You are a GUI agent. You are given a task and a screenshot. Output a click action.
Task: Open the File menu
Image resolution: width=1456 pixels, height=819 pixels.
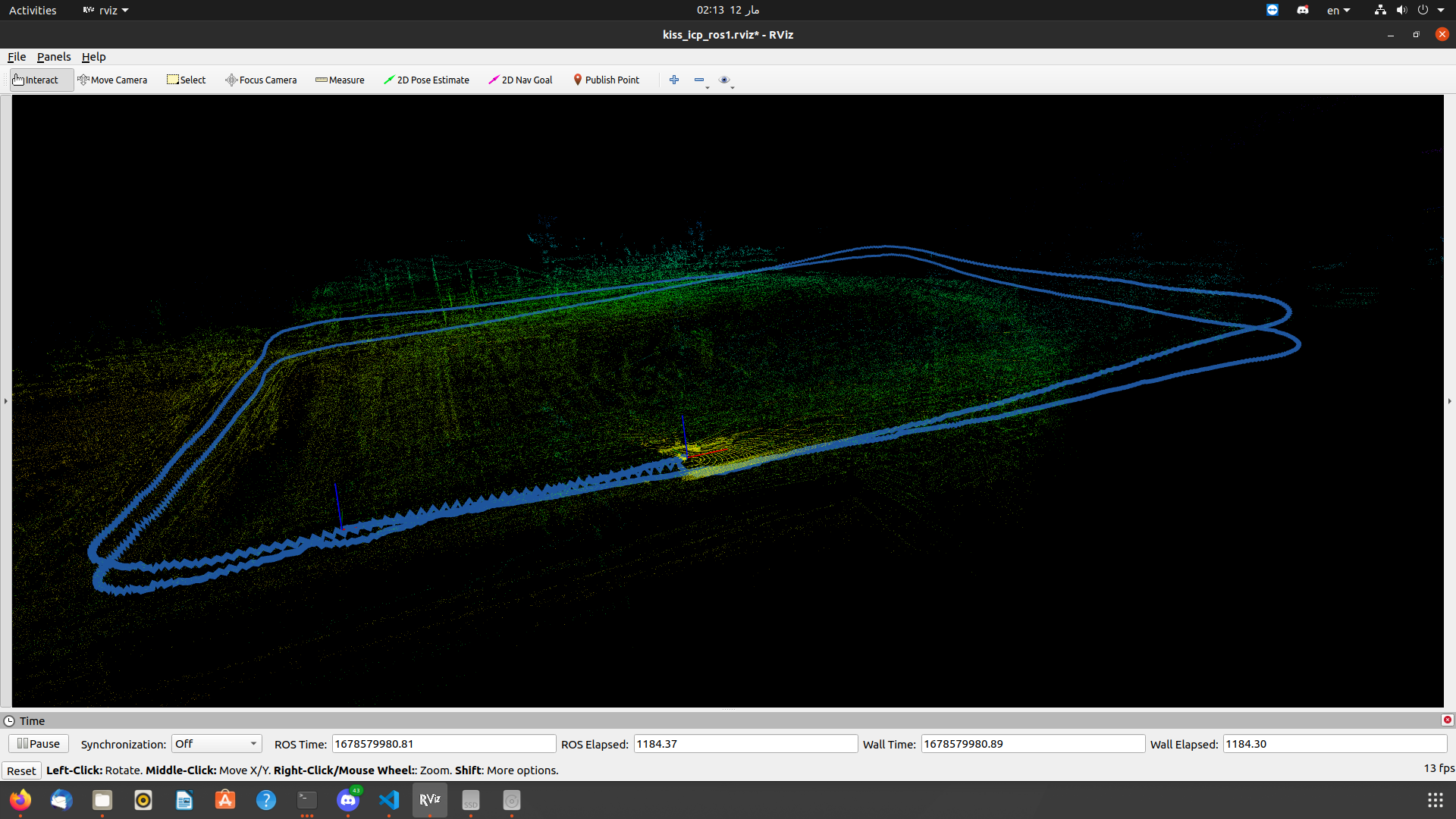[17, 57]
